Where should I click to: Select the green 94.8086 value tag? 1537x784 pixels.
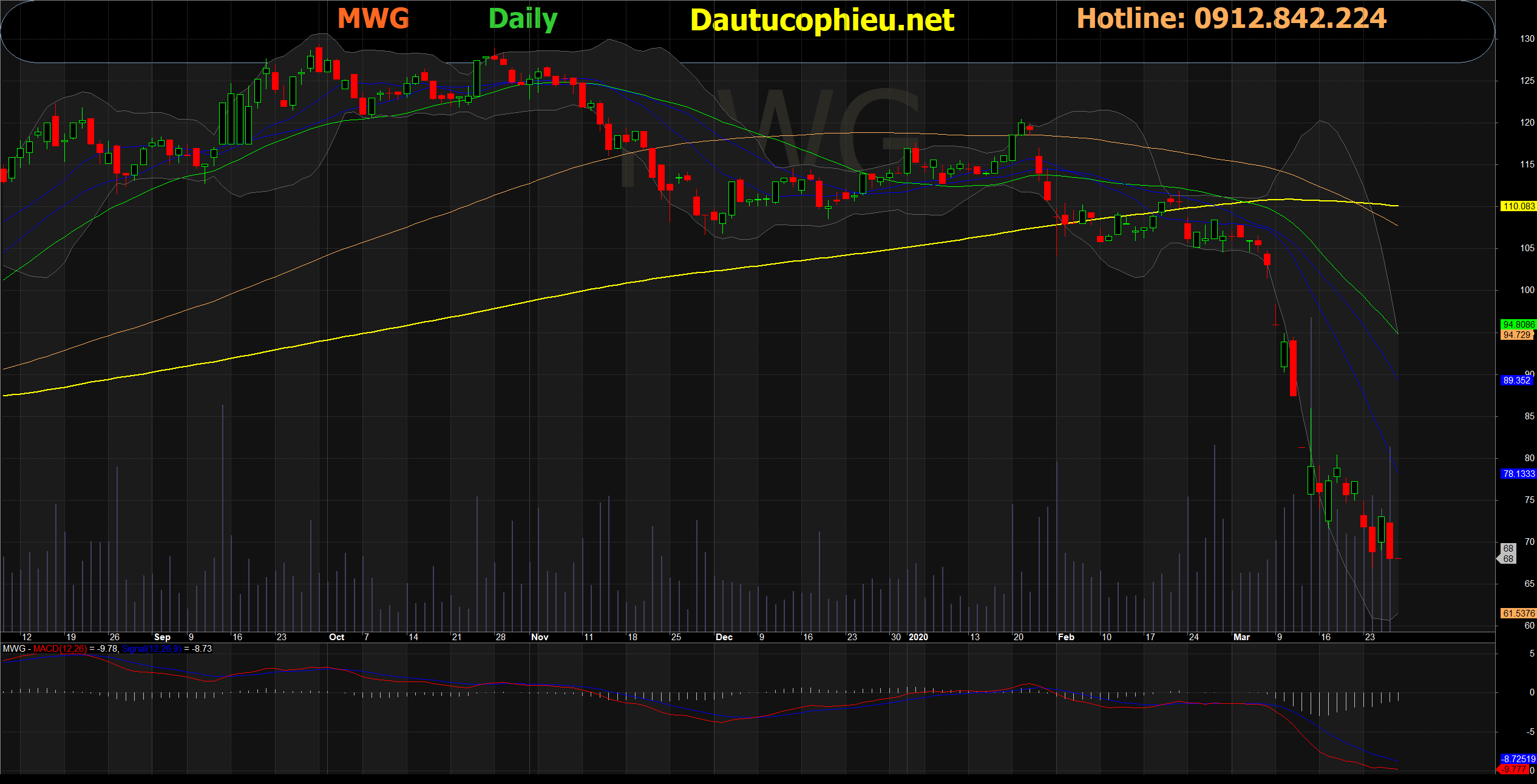point(1518,325)
